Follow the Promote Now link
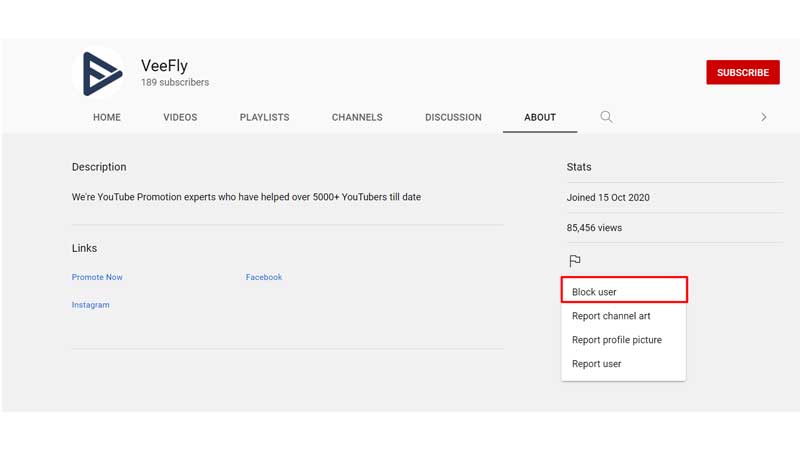Screen dimensions: 800x450 coord(97,277)
